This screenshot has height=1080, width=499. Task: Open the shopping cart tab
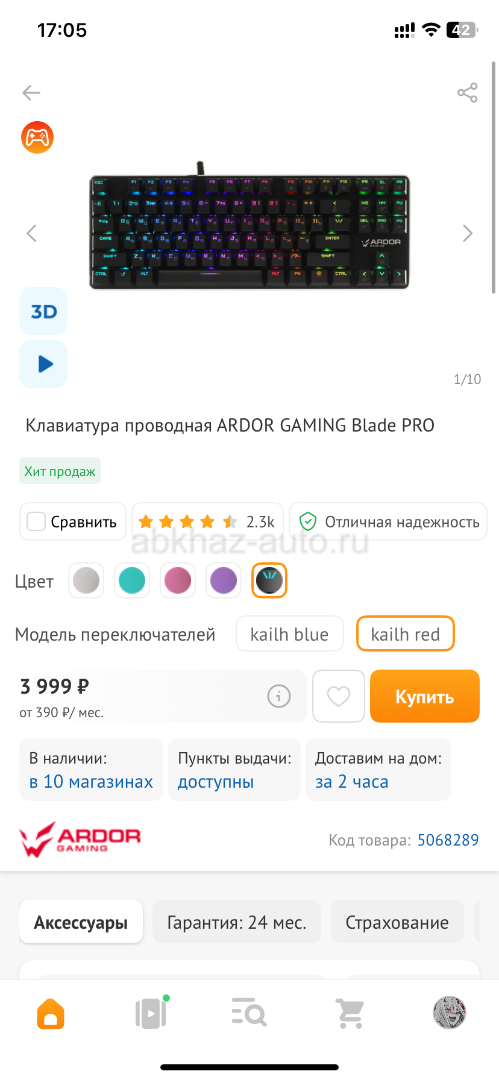pos(349,1012)
